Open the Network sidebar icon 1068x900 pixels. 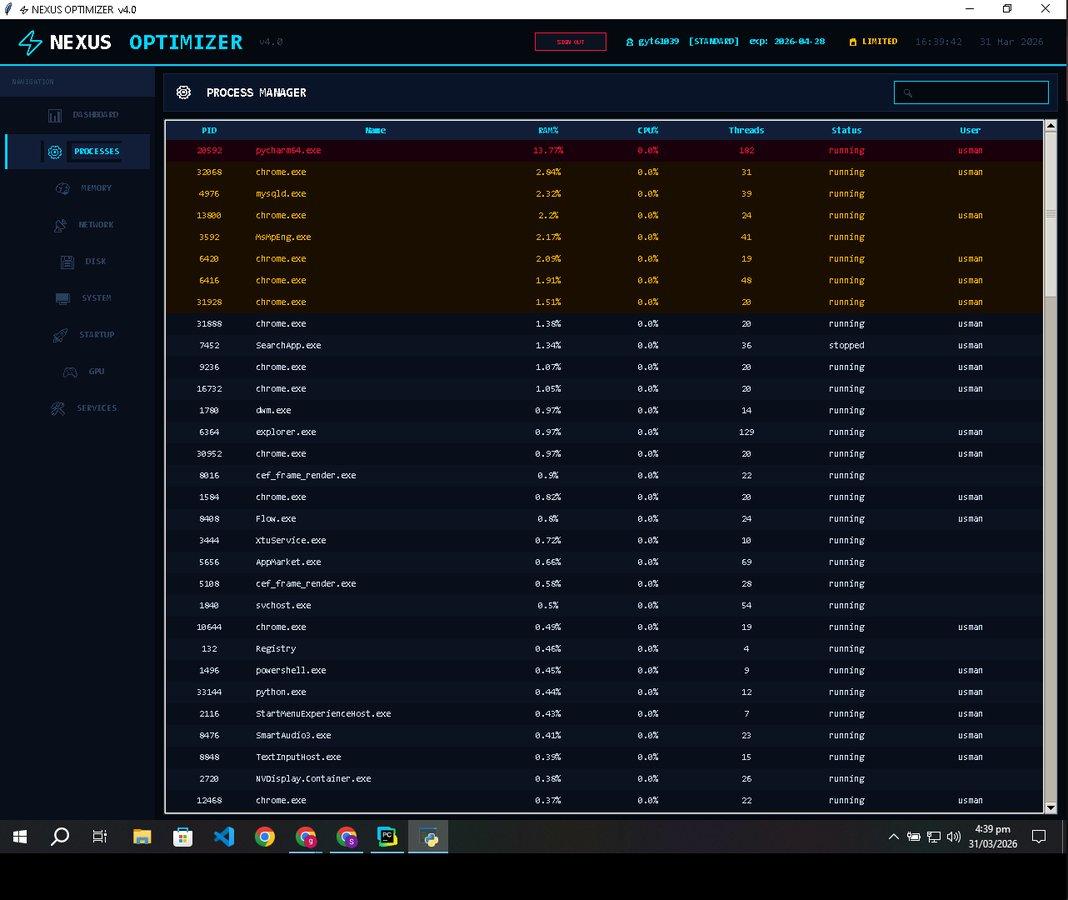click(x=61, y=225)
